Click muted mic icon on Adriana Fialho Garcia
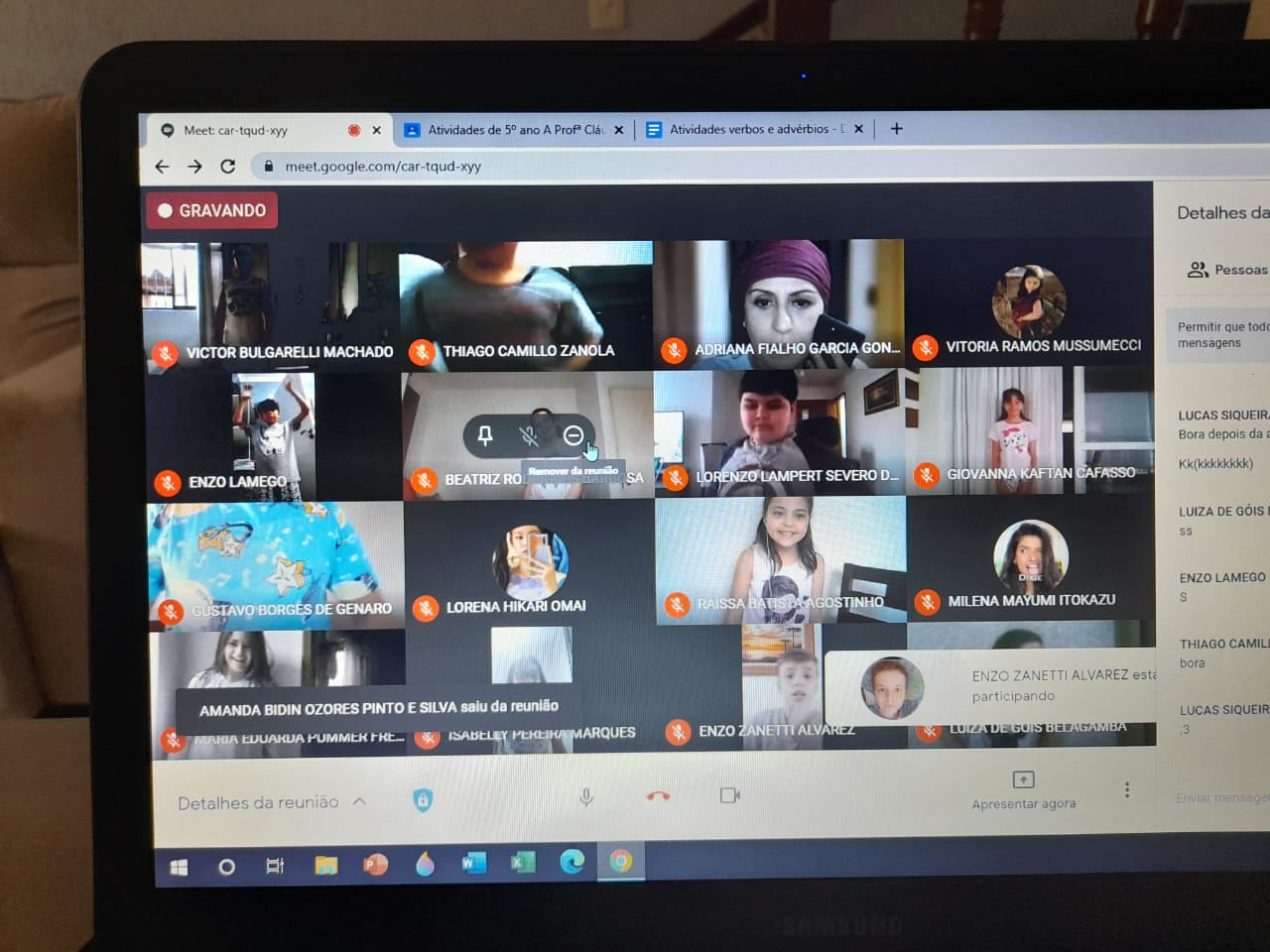 (x=675, y=349)
